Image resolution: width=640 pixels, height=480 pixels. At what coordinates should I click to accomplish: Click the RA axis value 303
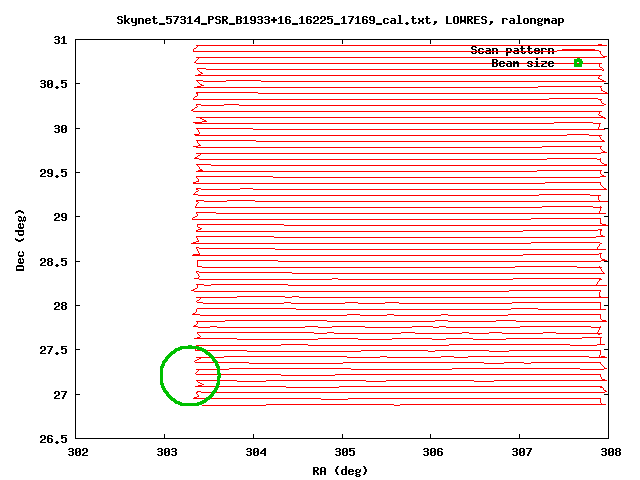coord(167,452)
